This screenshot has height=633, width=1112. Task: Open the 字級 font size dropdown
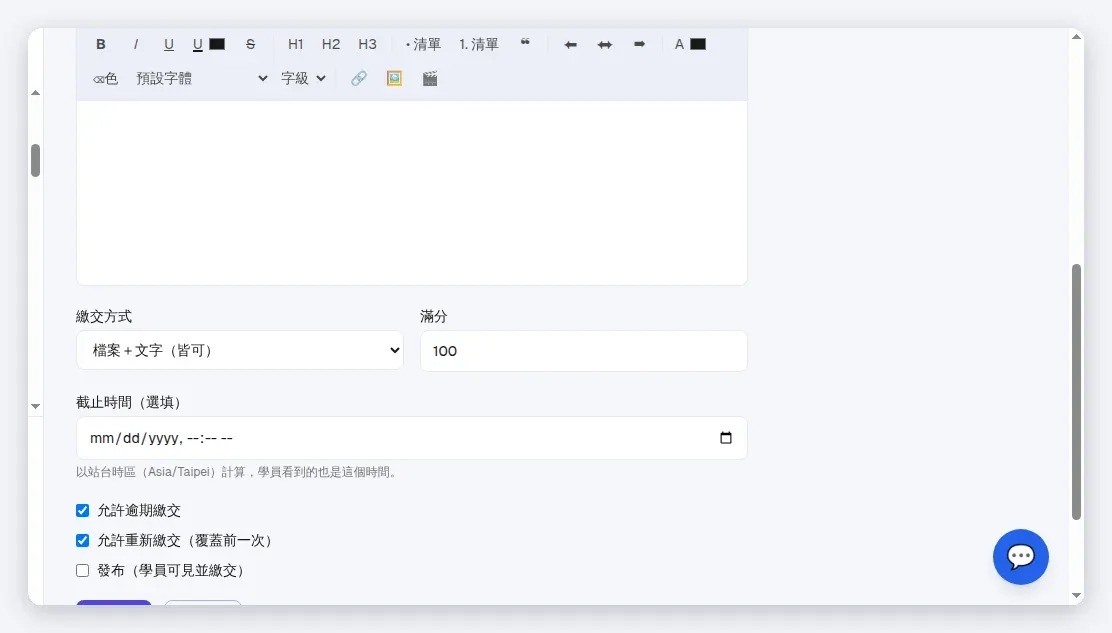tap(303, 79)
